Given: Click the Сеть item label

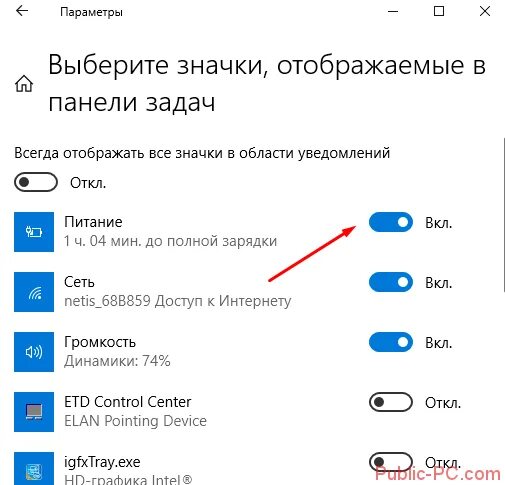Looking at the screenshot, I should pos(79,282).
